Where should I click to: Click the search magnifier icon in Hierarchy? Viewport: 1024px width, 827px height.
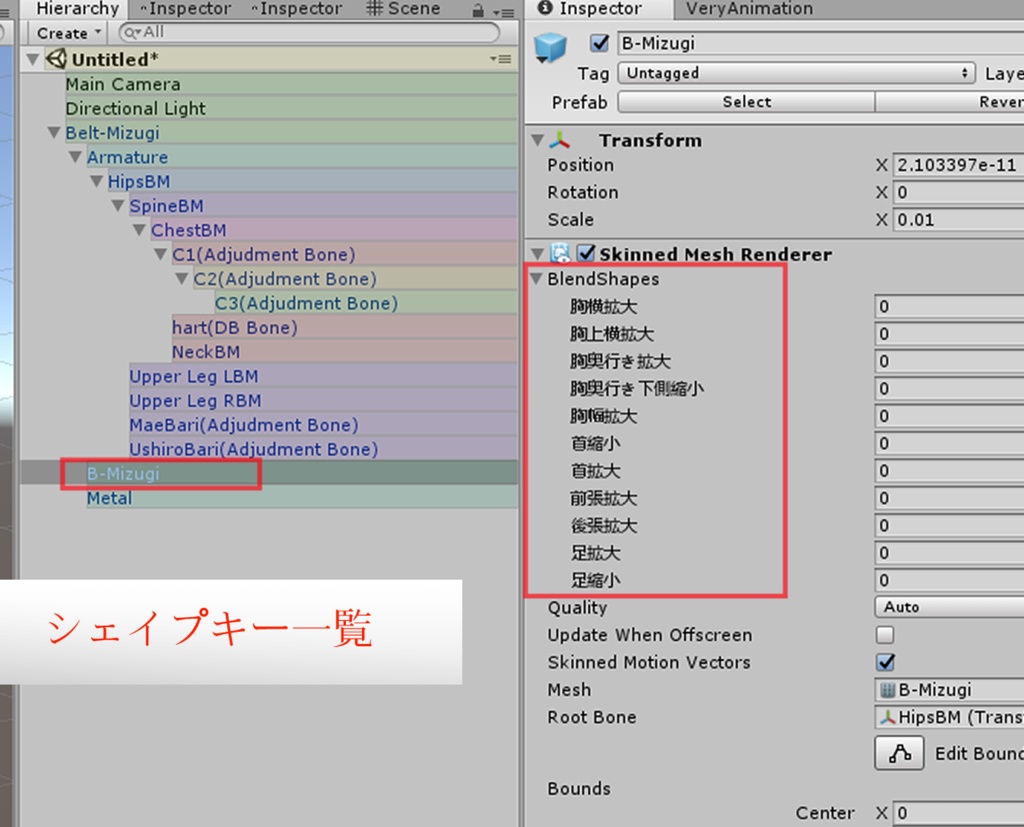(131, 32)
